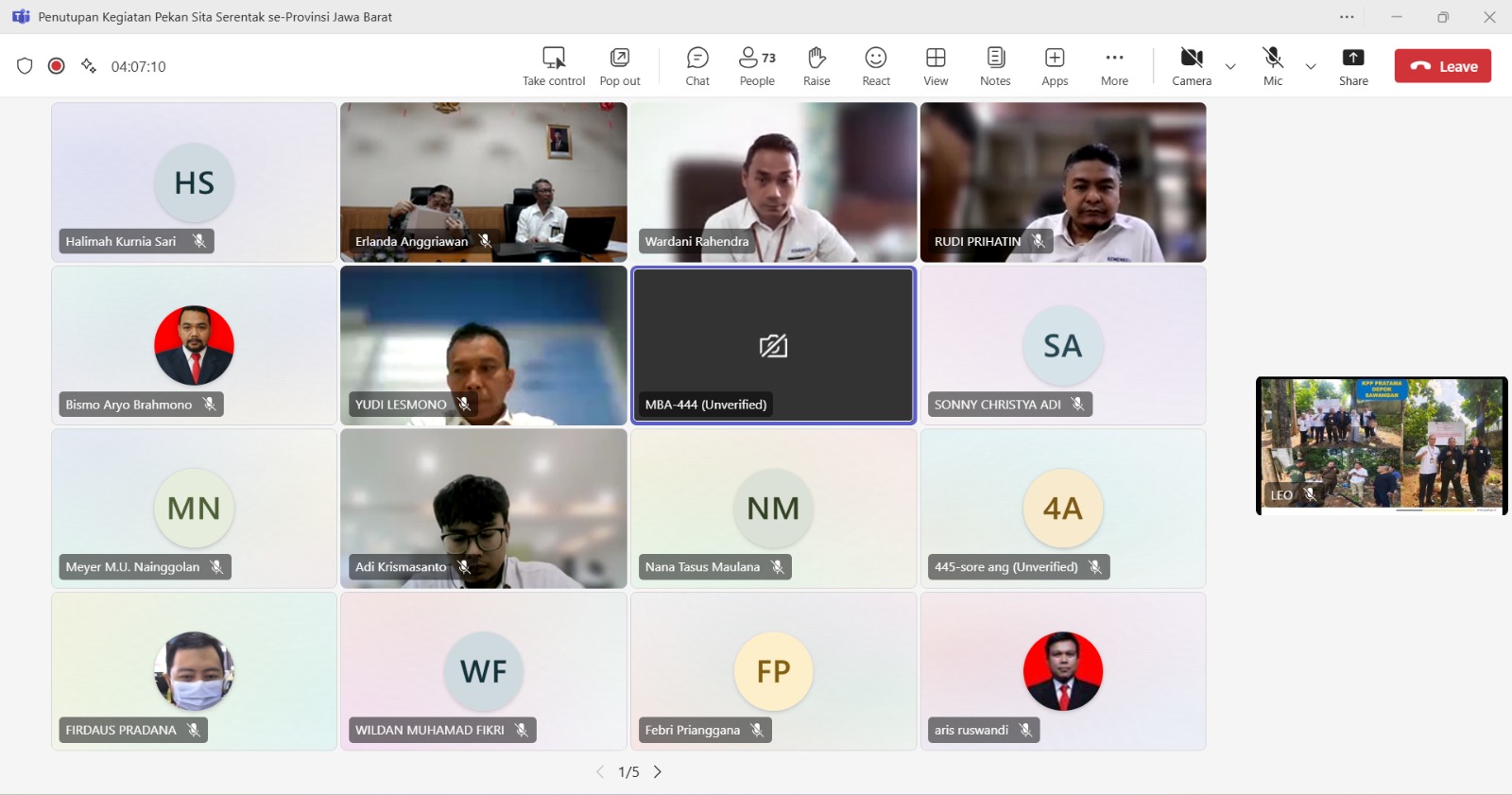
Task: Expand microphone options dropdown arrow
Action: click(1311, 66)
